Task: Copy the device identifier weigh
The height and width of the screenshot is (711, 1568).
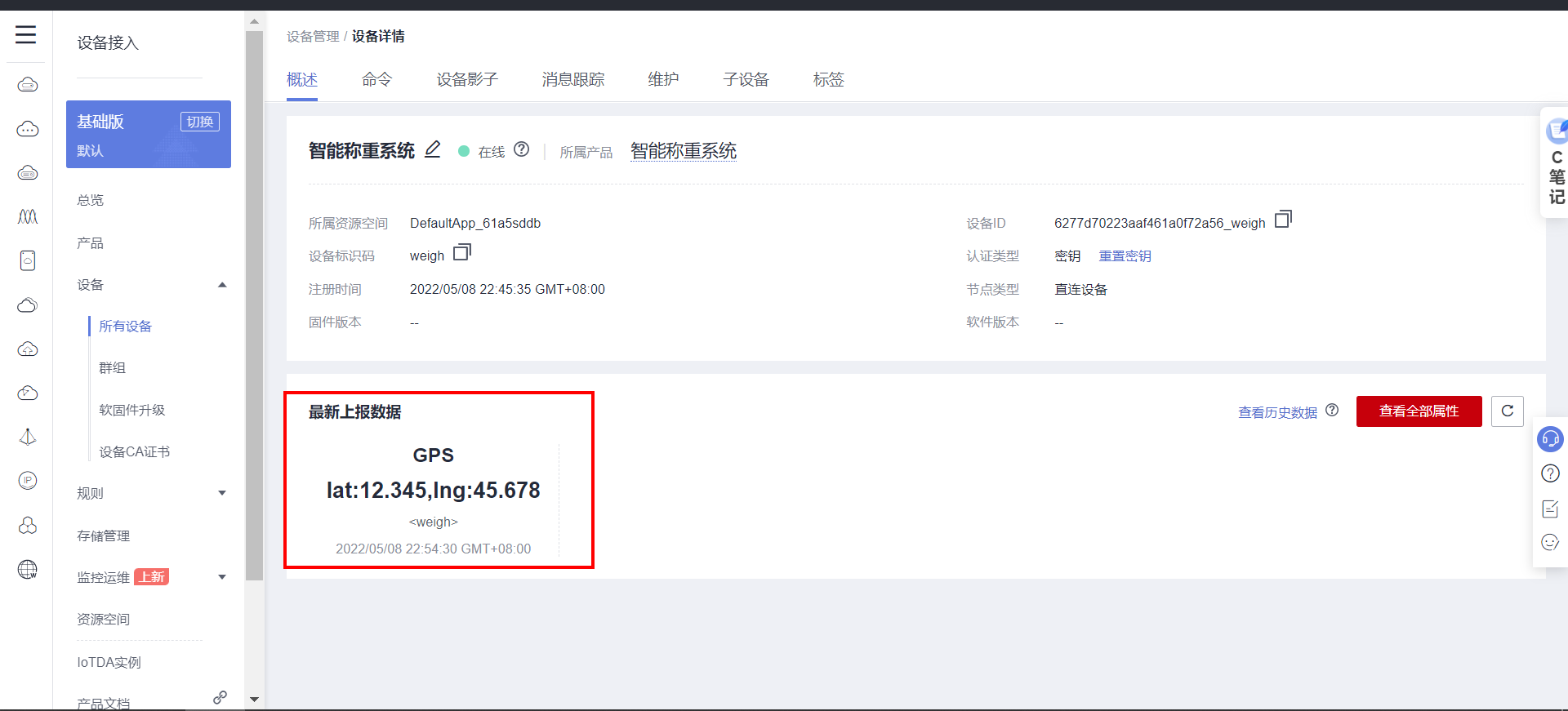Action: pos(462,252)
